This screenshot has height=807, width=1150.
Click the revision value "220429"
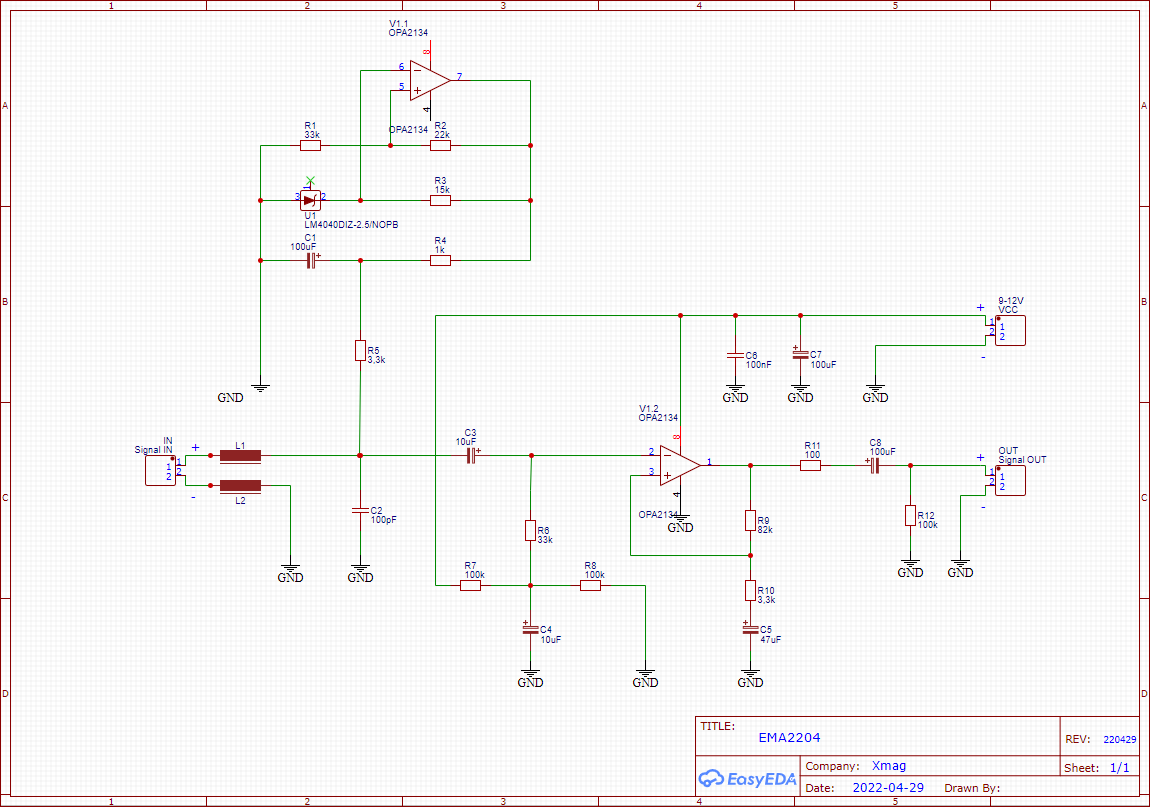pos(1120,740)
